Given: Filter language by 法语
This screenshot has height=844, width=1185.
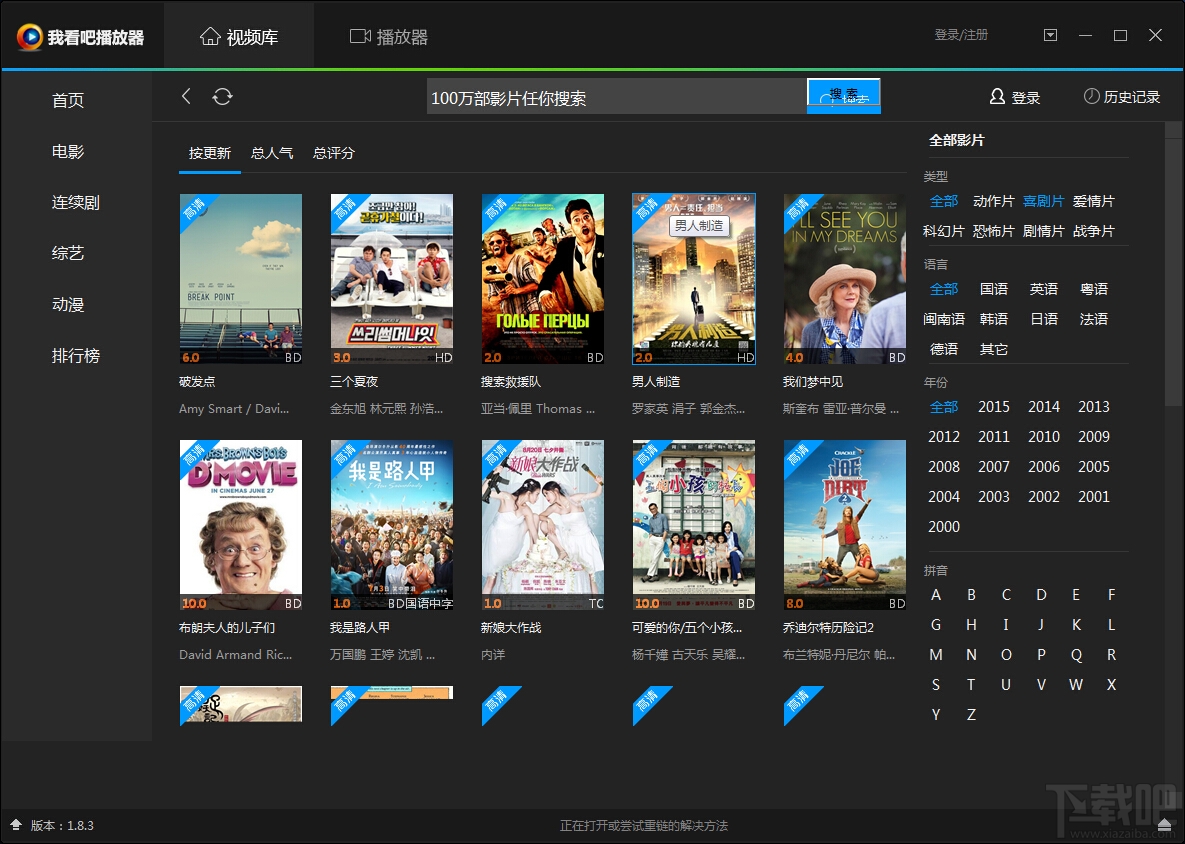Looking at the screenshot, I should [x=1094, y=319].
